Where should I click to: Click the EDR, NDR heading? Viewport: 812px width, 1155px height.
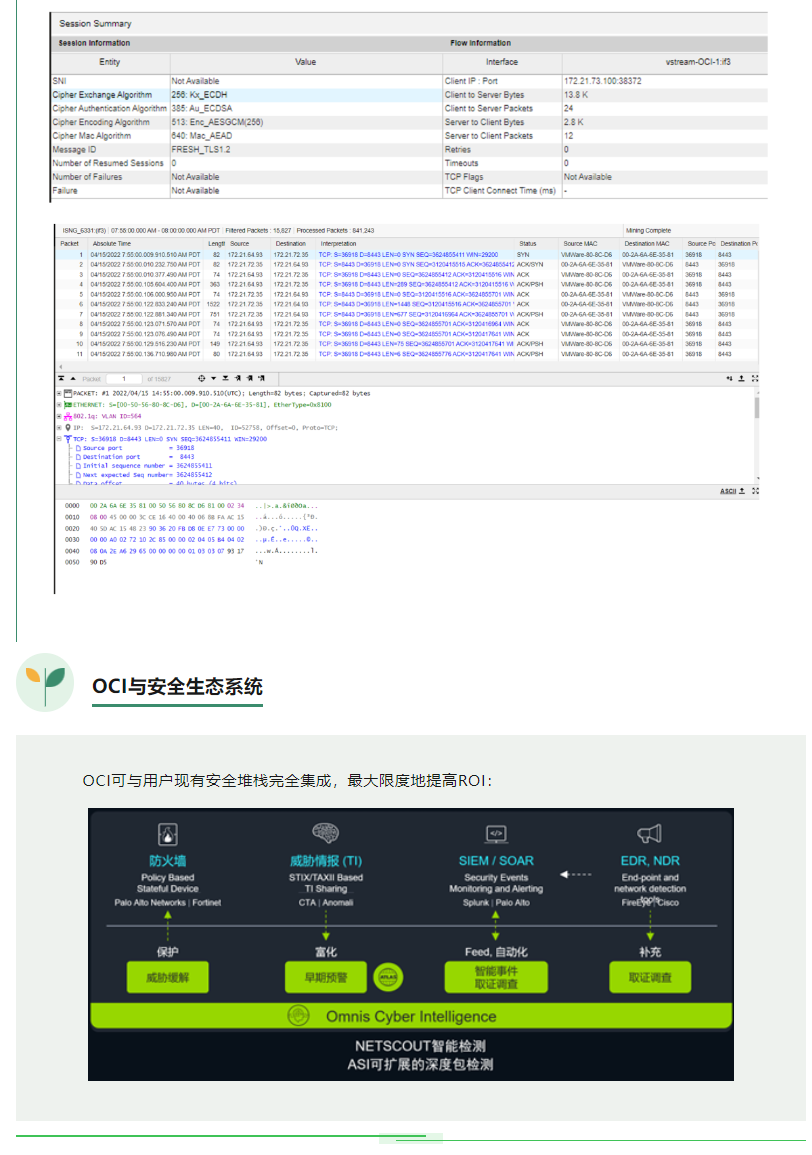pyautogui.click(x=650, y=861)
